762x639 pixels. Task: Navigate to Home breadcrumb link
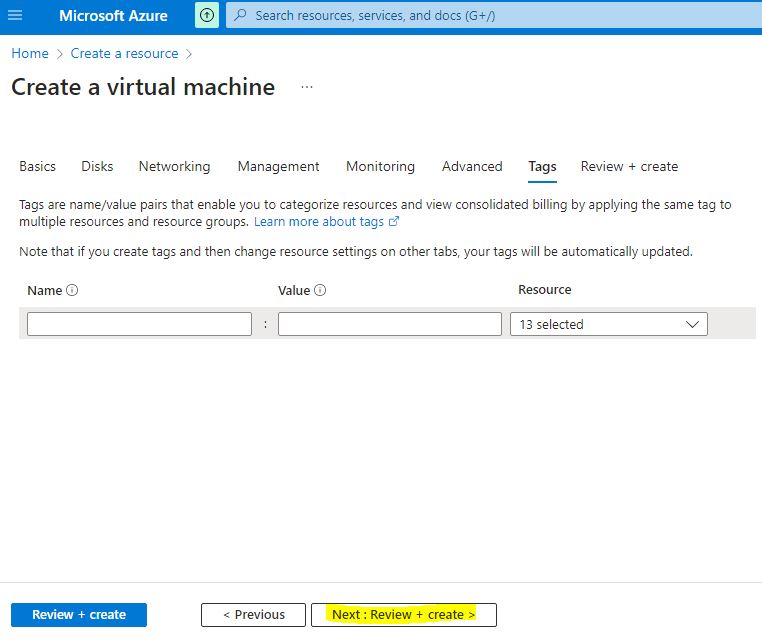click(30, 54)
